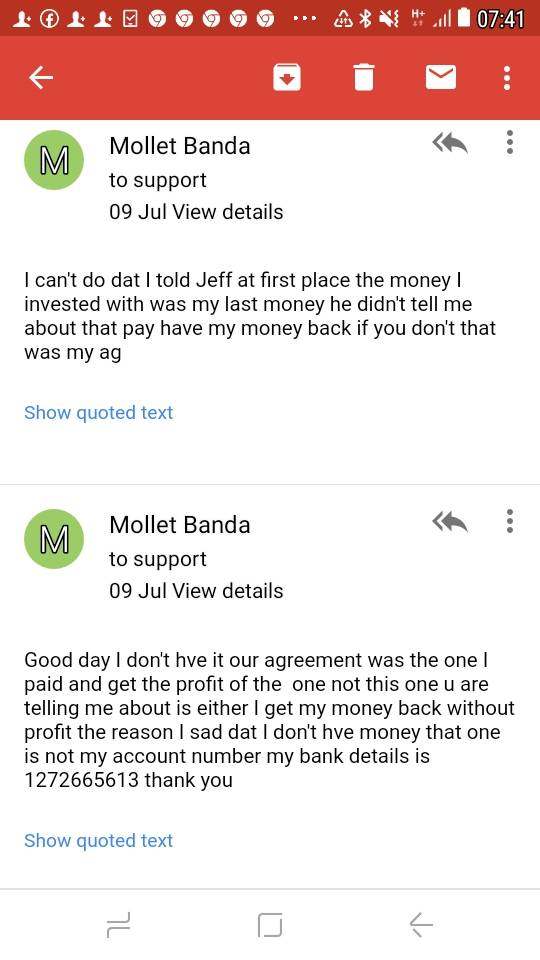The width and height of the screenshot is (540, 960).
Task: Tap first Mollet Banda avatar
Action: click(x=54, y=160)
